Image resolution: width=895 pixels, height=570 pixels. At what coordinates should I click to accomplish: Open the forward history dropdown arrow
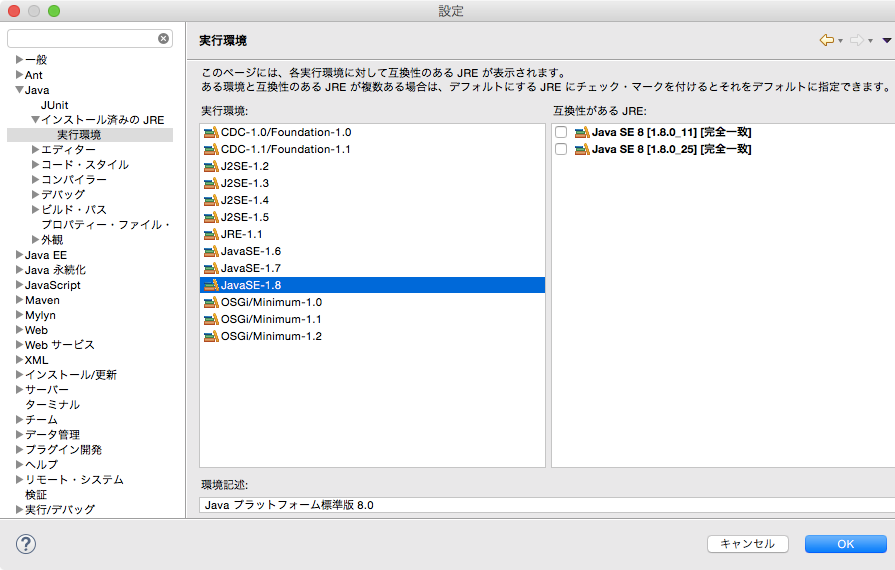tap(870, 41)
